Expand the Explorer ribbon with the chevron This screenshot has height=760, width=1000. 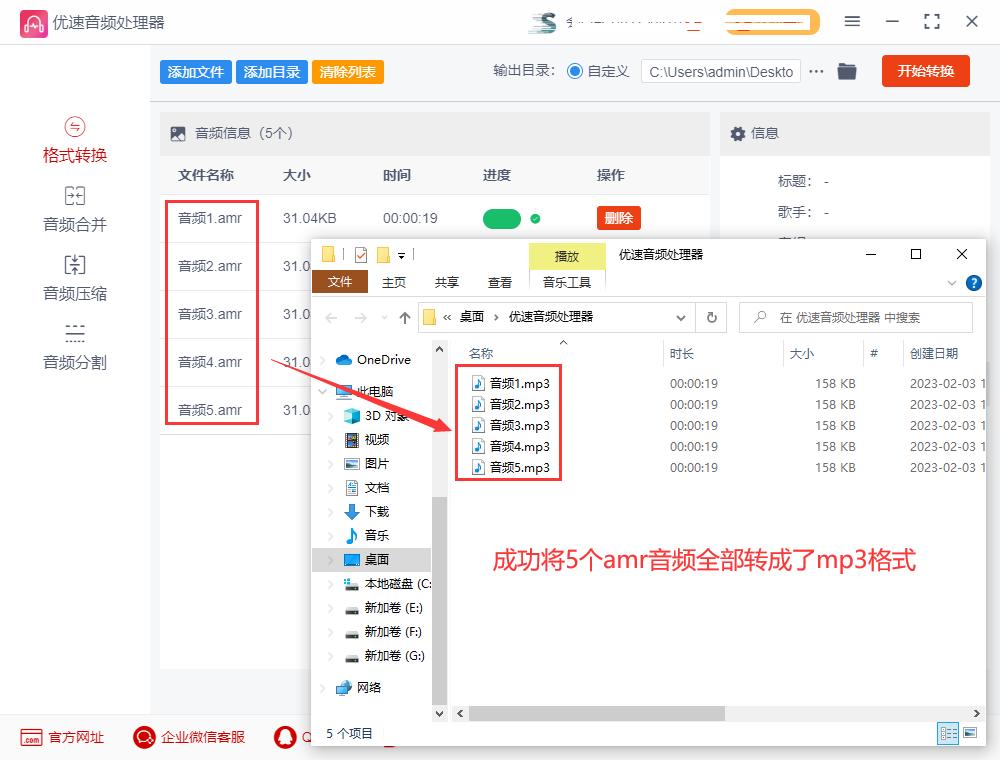(952, 282)
